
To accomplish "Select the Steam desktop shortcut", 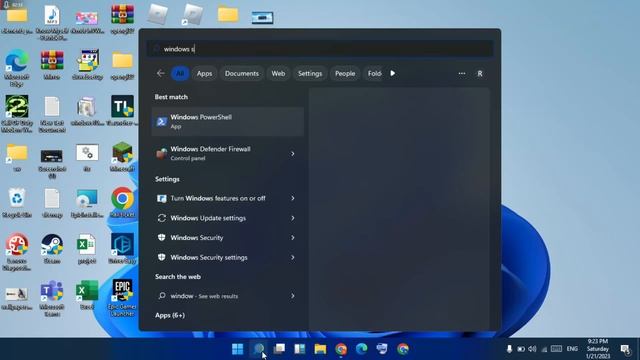I will click(x=52, y=249).
